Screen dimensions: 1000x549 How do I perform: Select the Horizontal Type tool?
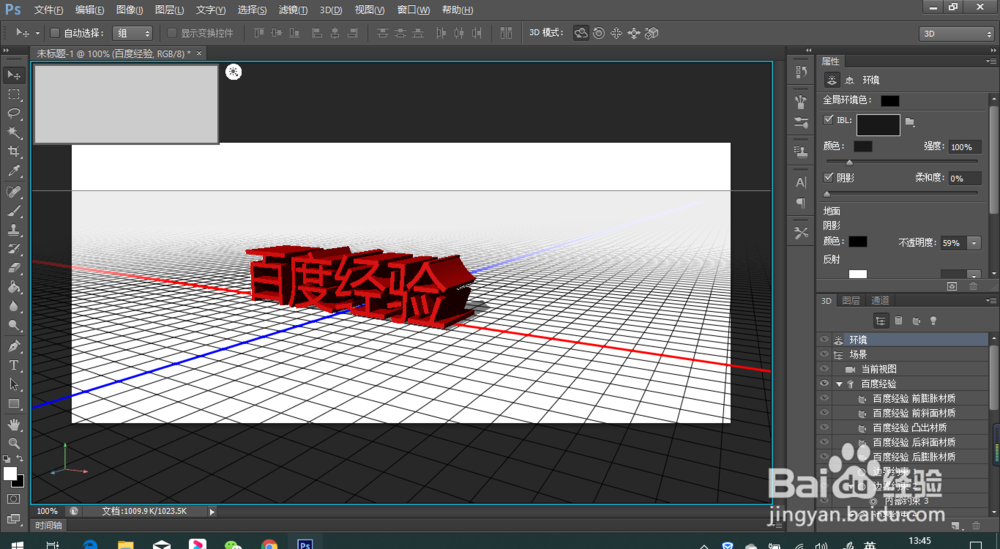tap(14, 365)
